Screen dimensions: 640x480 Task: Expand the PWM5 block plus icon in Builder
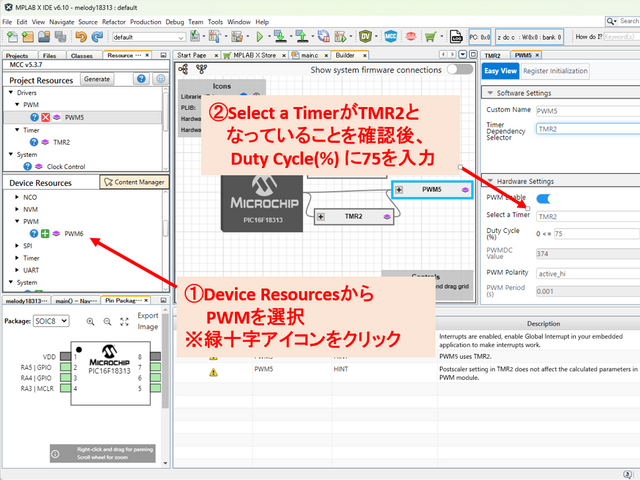click(400, 189)
